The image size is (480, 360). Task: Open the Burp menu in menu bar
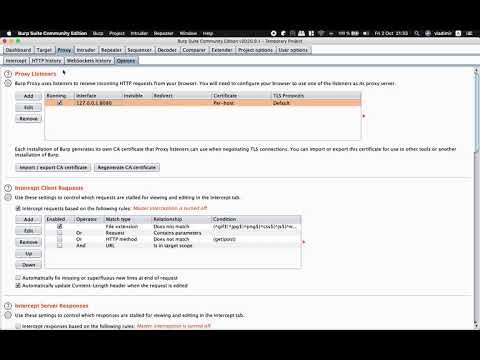[98, 33]
